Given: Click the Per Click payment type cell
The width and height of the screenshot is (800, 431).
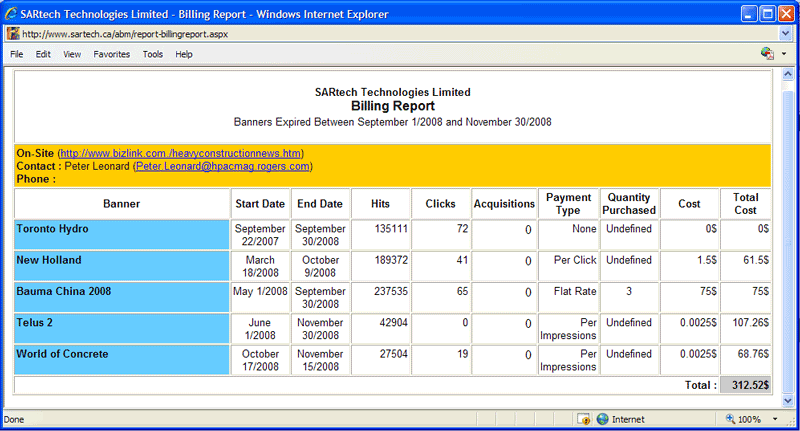Looking at the screenshot, I should tap(568, 266).
